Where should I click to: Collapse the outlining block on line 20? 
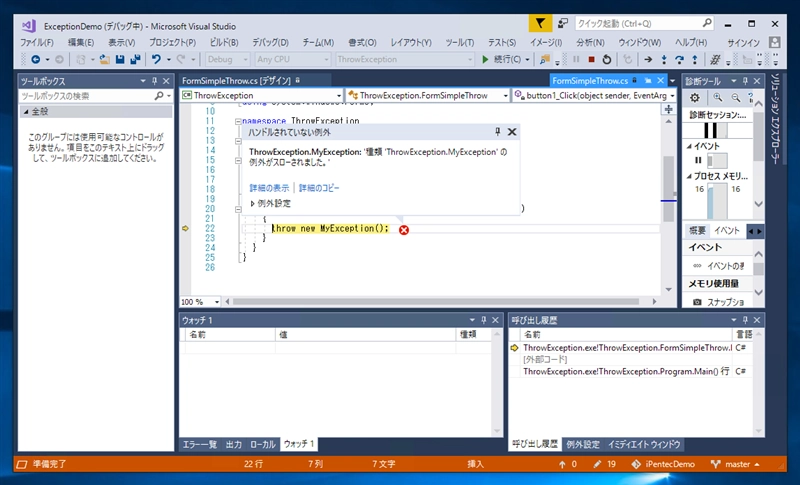tap(238, 209)
